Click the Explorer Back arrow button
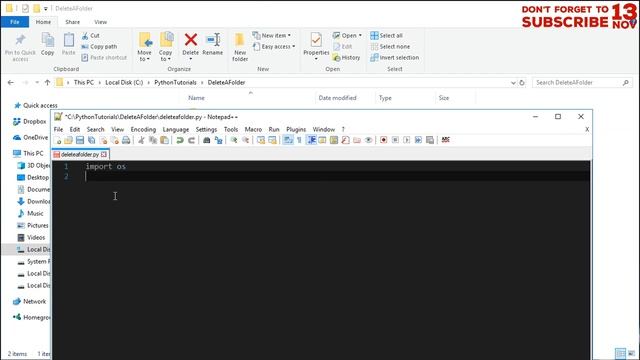Screen dimensions: 640x360 11,82
